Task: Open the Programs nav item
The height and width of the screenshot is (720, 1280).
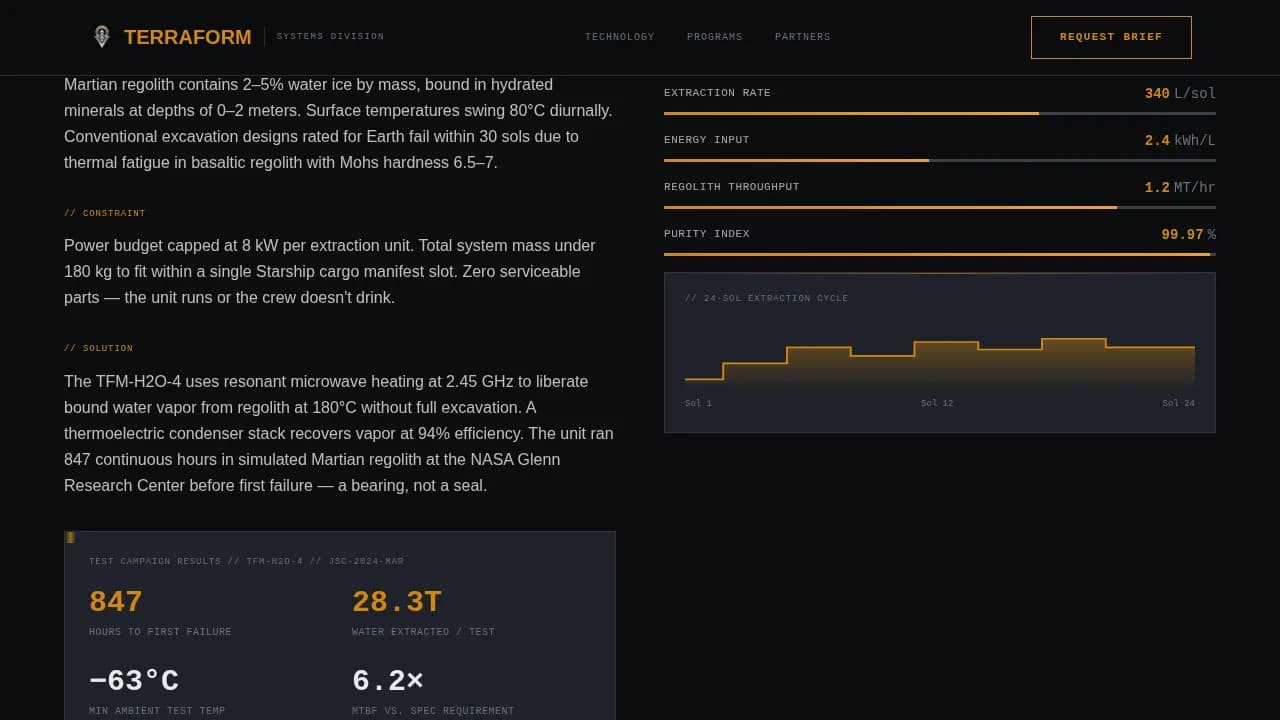Action: (x=714, y=37)
